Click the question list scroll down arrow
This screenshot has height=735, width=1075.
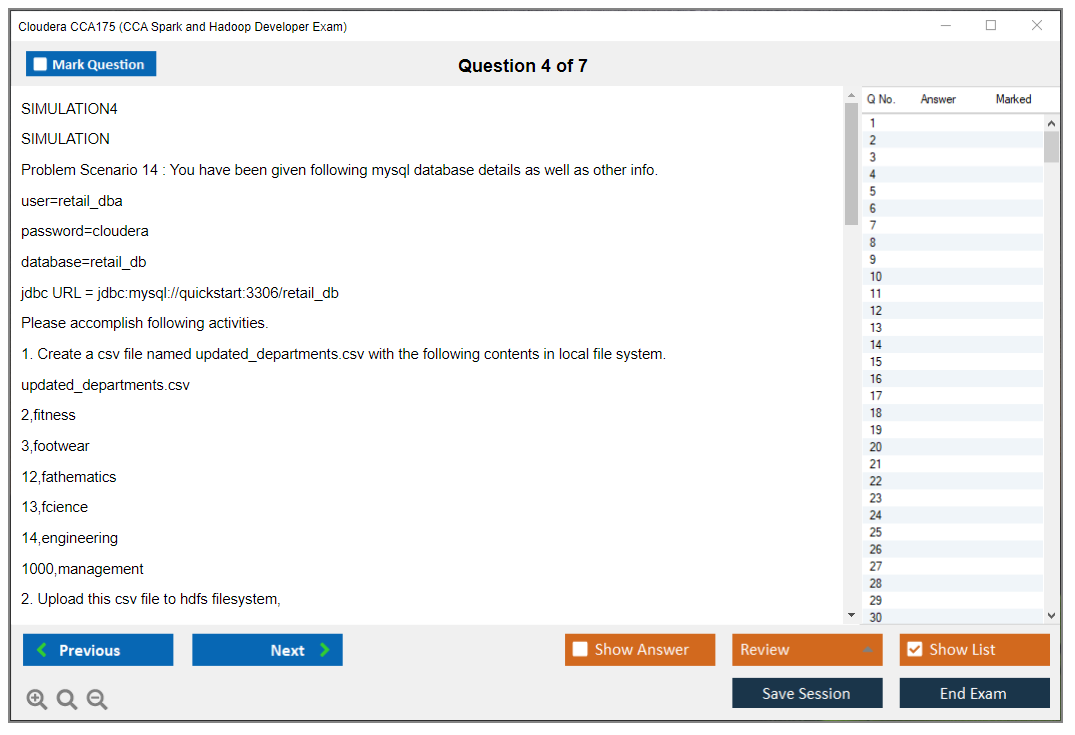[x=1051, y=616]
